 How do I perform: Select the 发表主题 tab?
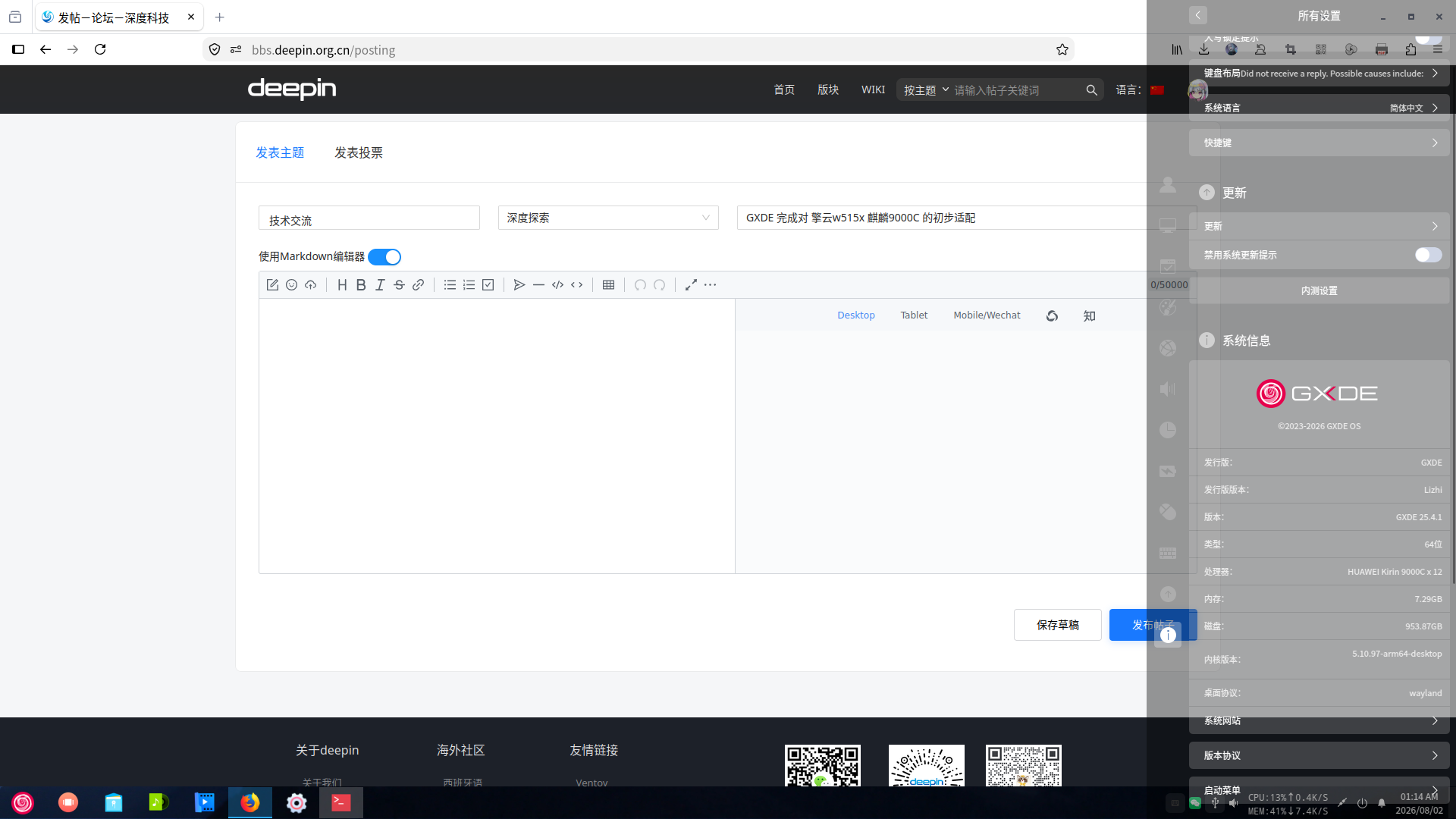pyautogui.click(x=280, y=153)
